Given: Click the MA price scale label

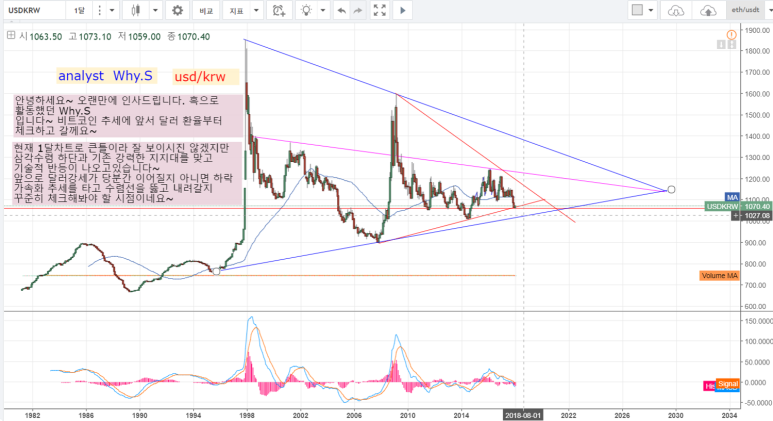Looking at the screenshot, I should tap(732, 198).
